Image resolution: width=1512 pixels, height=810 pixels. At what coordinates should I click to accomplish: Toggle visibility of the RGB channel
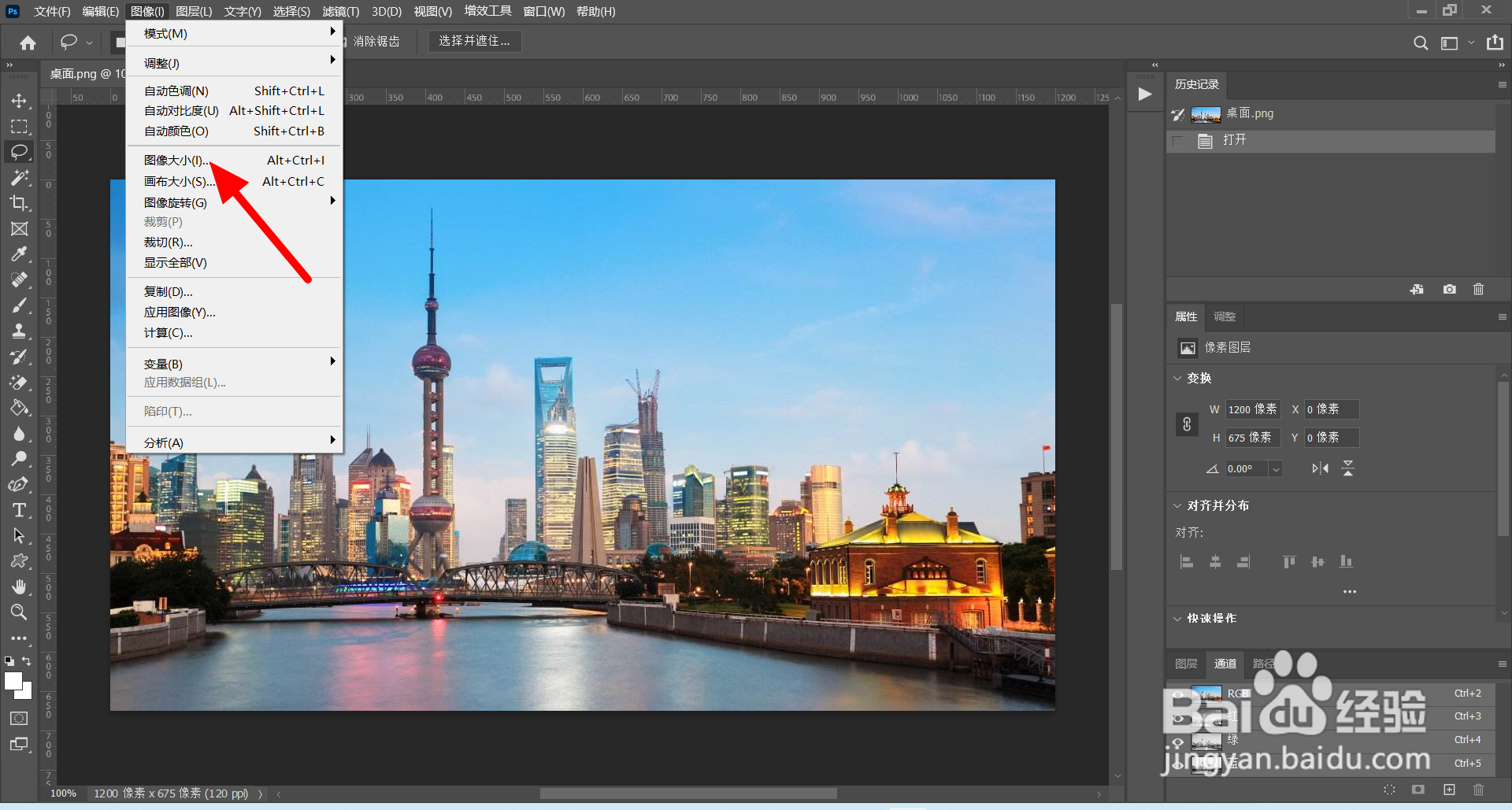point(1178,694)
